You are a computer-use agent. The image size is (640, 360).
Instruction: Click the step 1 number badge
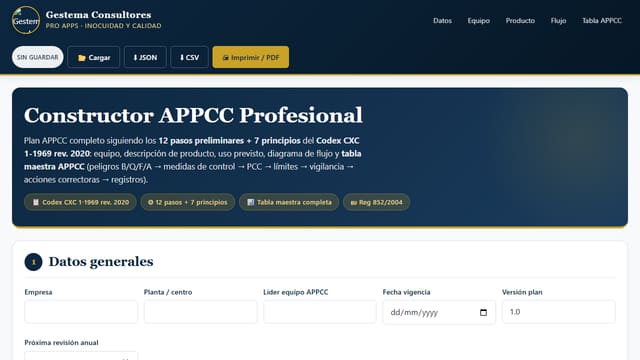pyautogui.click(x=33, y=262)
